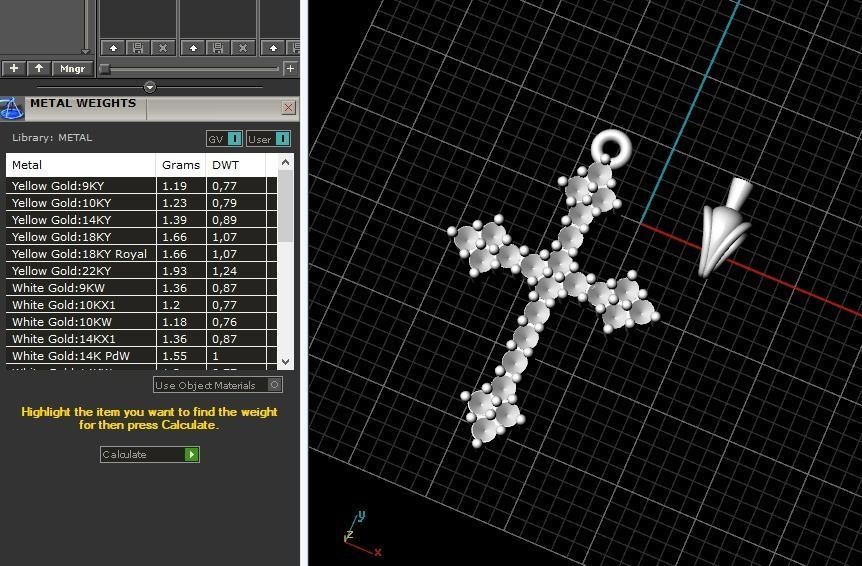The width and height of the screenshot is (862, 566).
Task: Click the 1,24 DWT value for 22KY
Action: pos(224,271)
